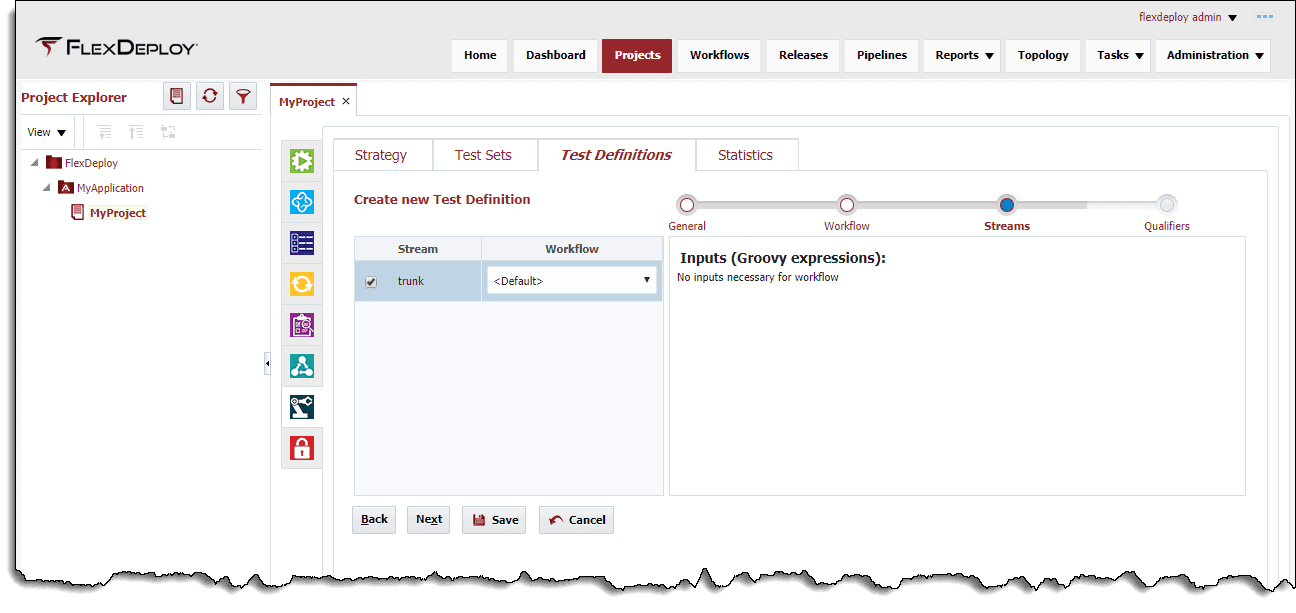1296x613 pixels.
Task: Open the Dashboard menu item
Action: click(556, 55)
